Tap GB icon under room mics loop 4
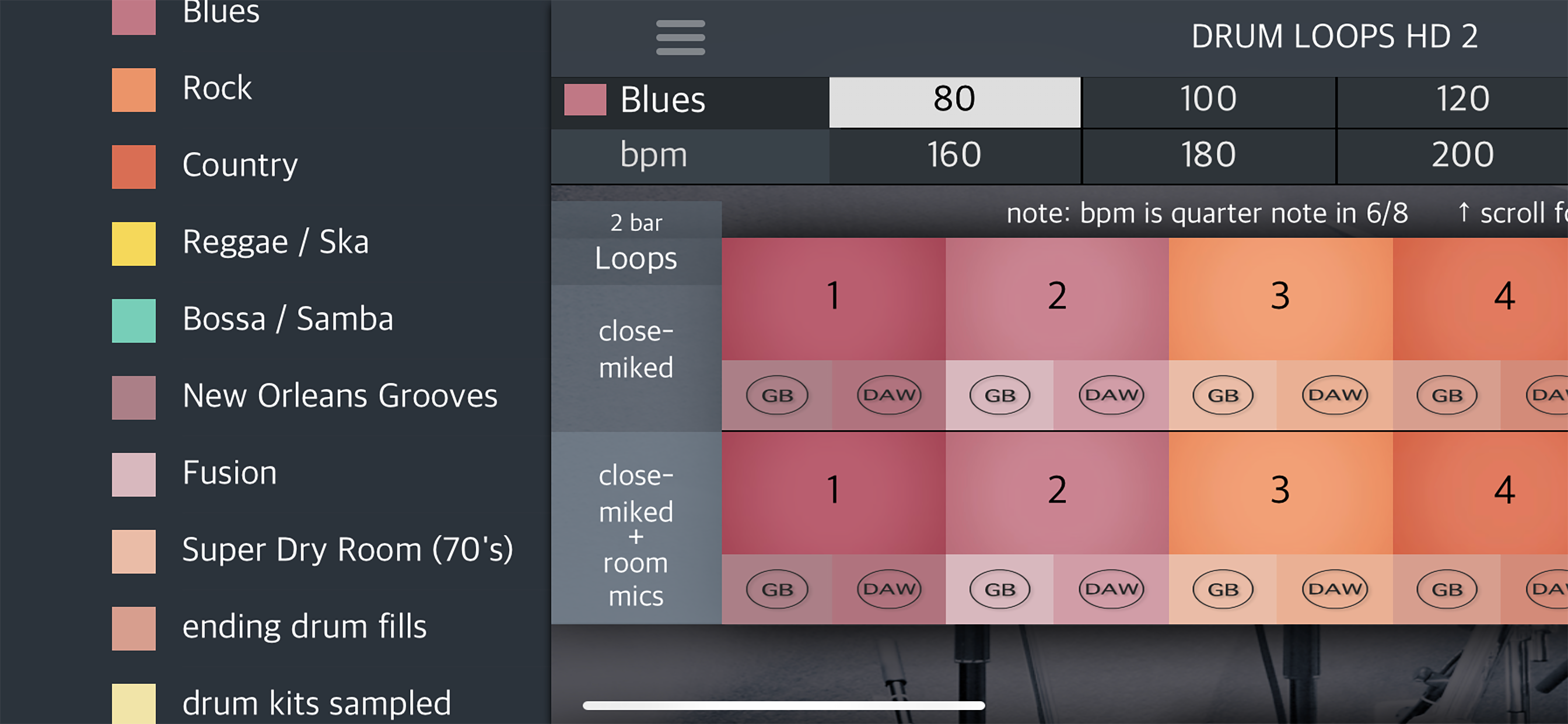 point(1446,589)
